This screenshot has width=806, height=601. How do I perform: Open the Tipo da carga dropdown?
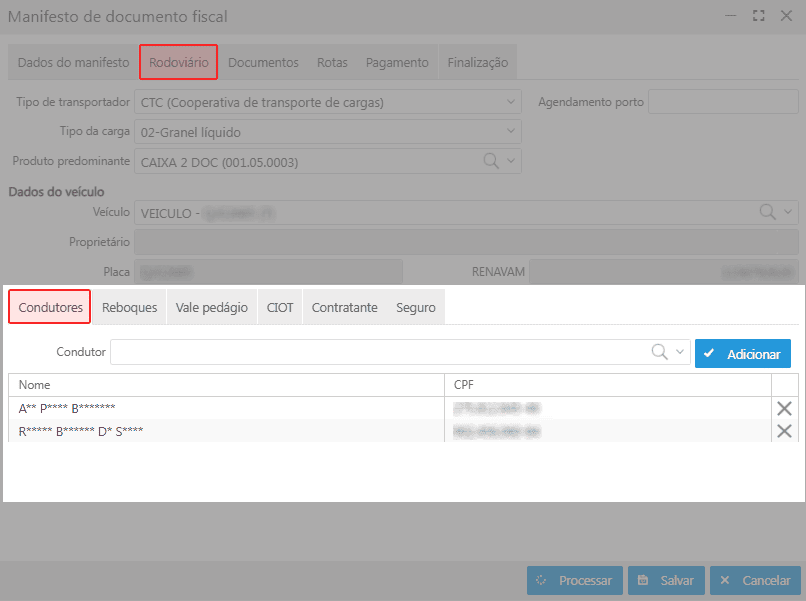pos(511,132)
